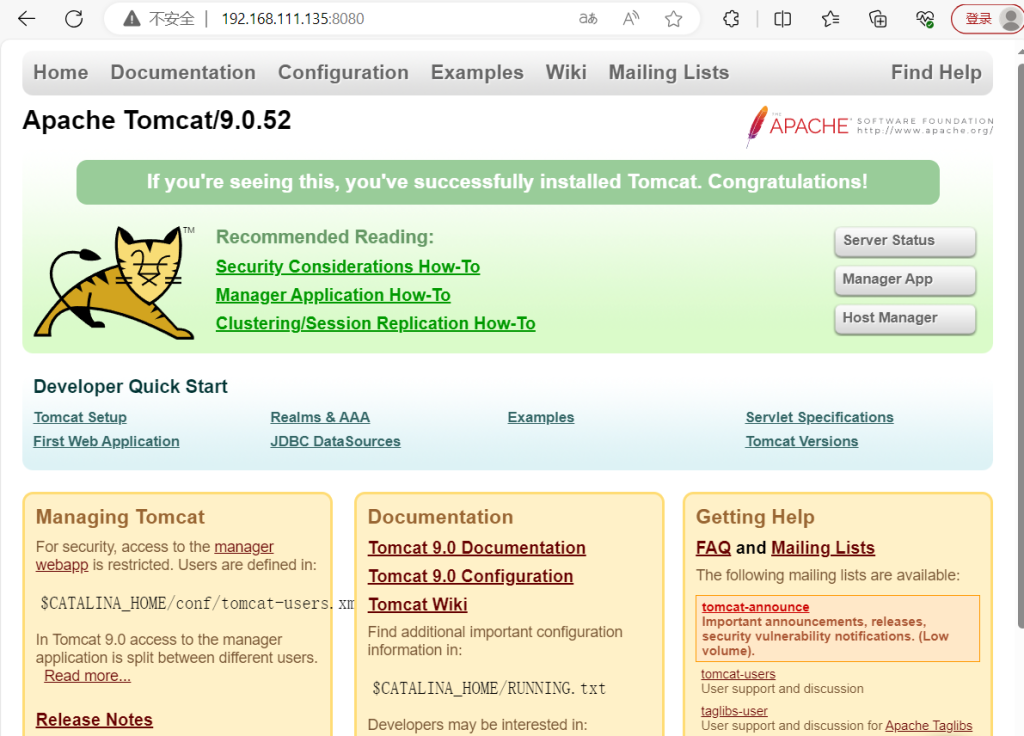Open the Collections icon in toolbar
1024x736 pixels.
click(878, 19)
